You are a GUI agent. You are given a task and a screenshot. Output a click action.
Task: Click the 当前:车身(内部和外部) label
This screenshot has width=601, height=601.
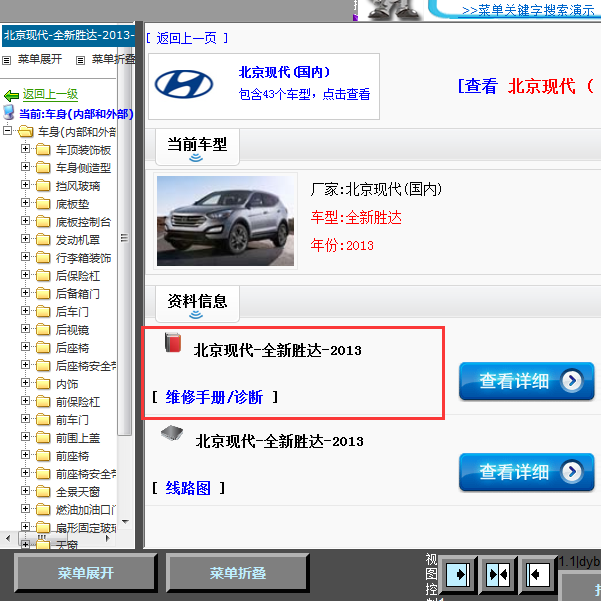pos(76,114)
